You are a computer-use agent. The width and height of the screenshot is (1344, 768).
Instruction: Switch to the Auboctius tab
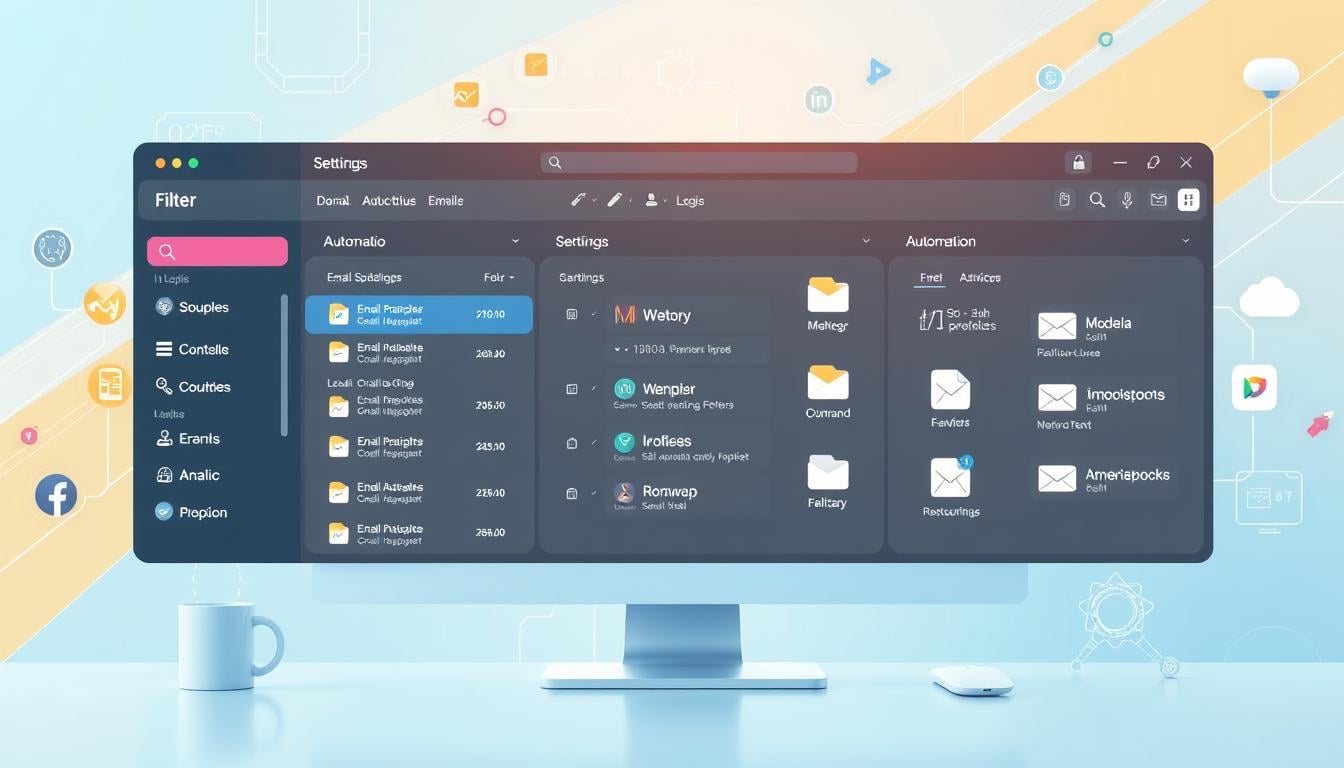[x=389, y=201]
